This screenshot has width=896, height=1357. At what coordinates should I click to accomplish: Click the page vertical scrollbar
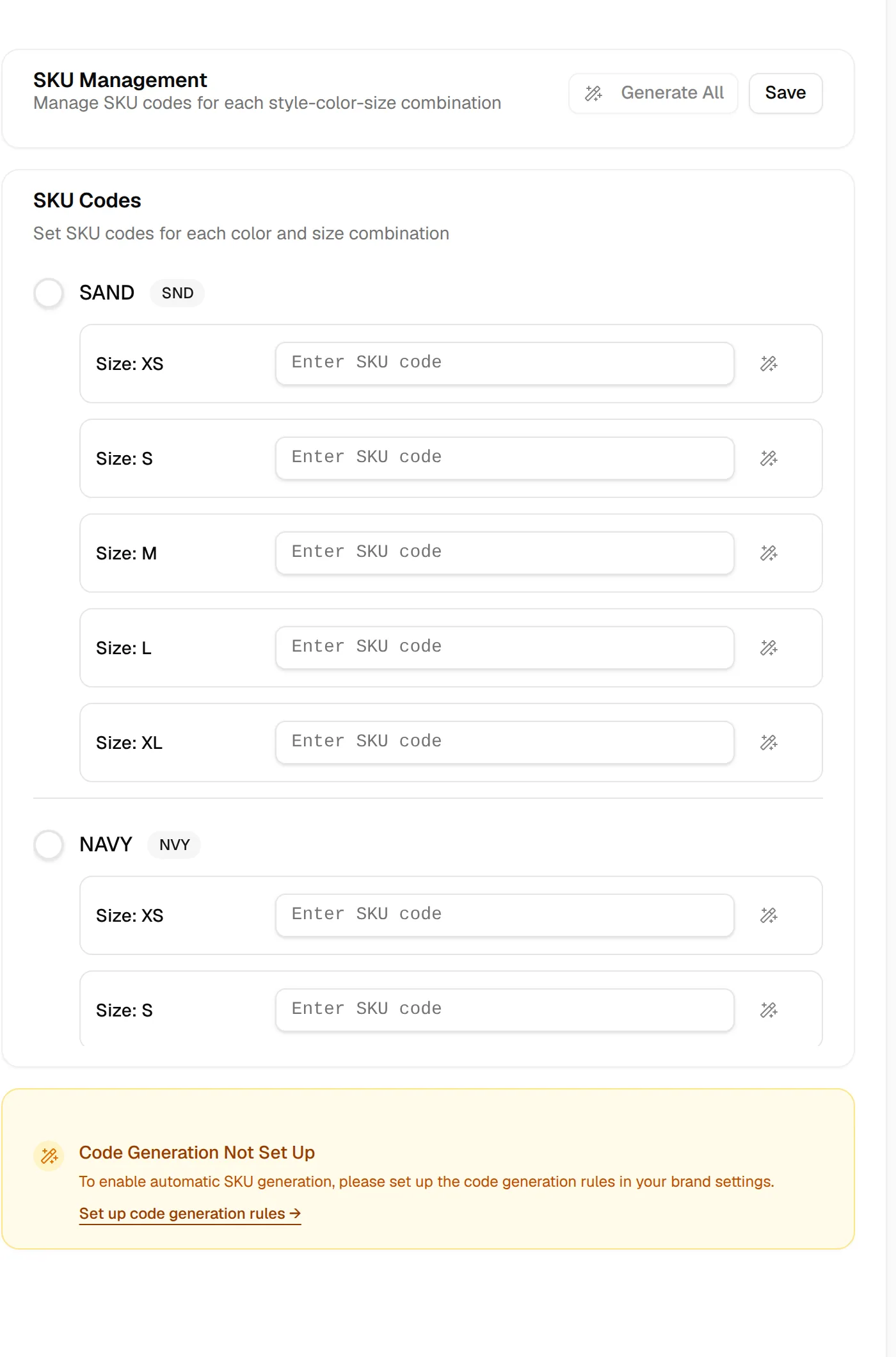(891, 678)
